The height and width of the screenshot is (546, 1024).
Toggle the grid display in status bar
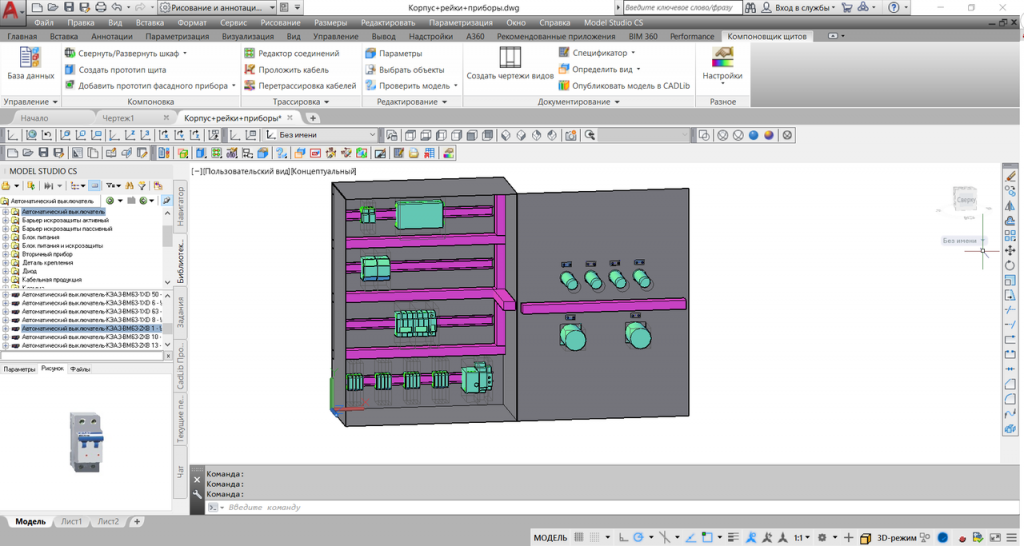[579, 538]
